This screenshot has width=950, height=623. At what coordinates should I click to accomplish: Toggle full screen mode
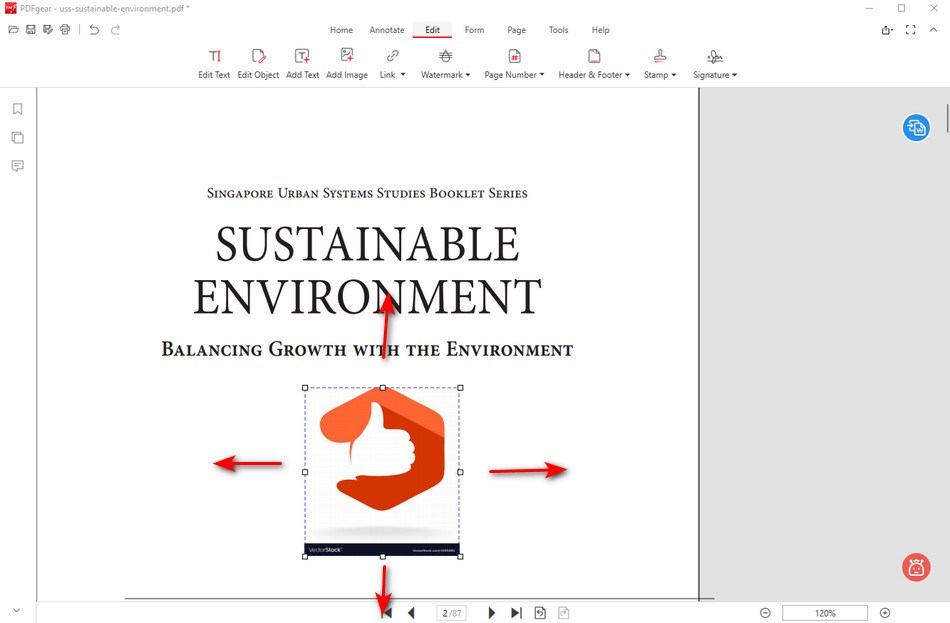(x=910, y=30)
